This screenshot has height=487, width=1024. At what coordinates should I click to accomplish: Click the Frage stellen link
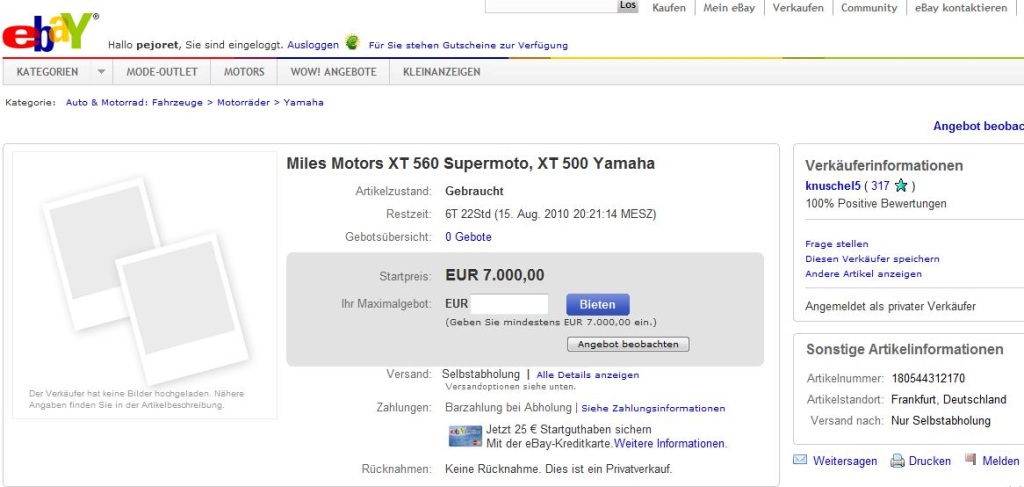click(837, 244)
